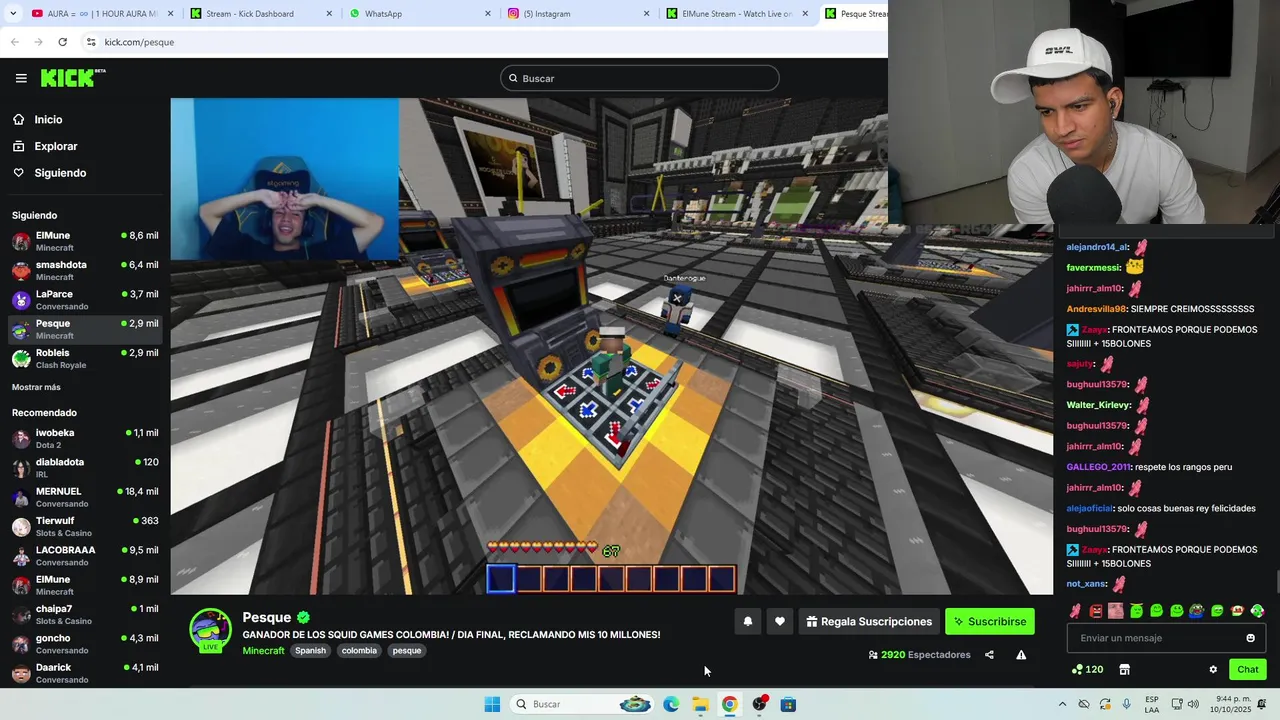Click the 2920 Espectadores viewer count

click(x=920, y=655)
